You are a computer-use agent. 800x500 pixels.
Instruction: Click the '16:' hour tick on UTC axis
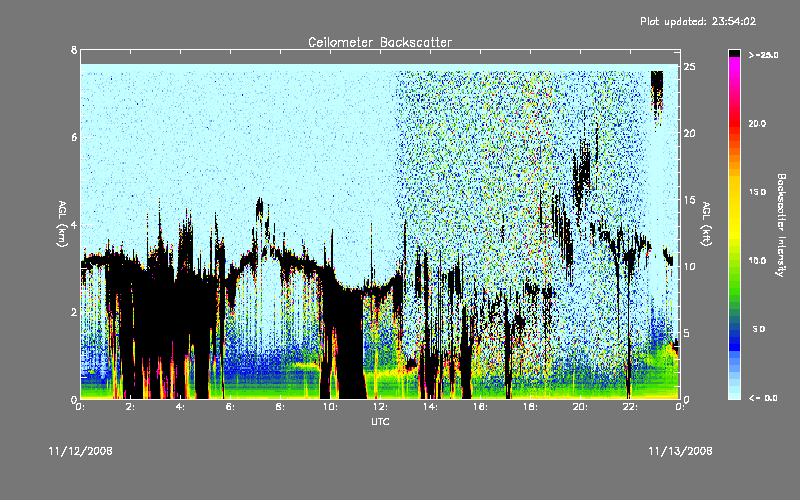480,407
